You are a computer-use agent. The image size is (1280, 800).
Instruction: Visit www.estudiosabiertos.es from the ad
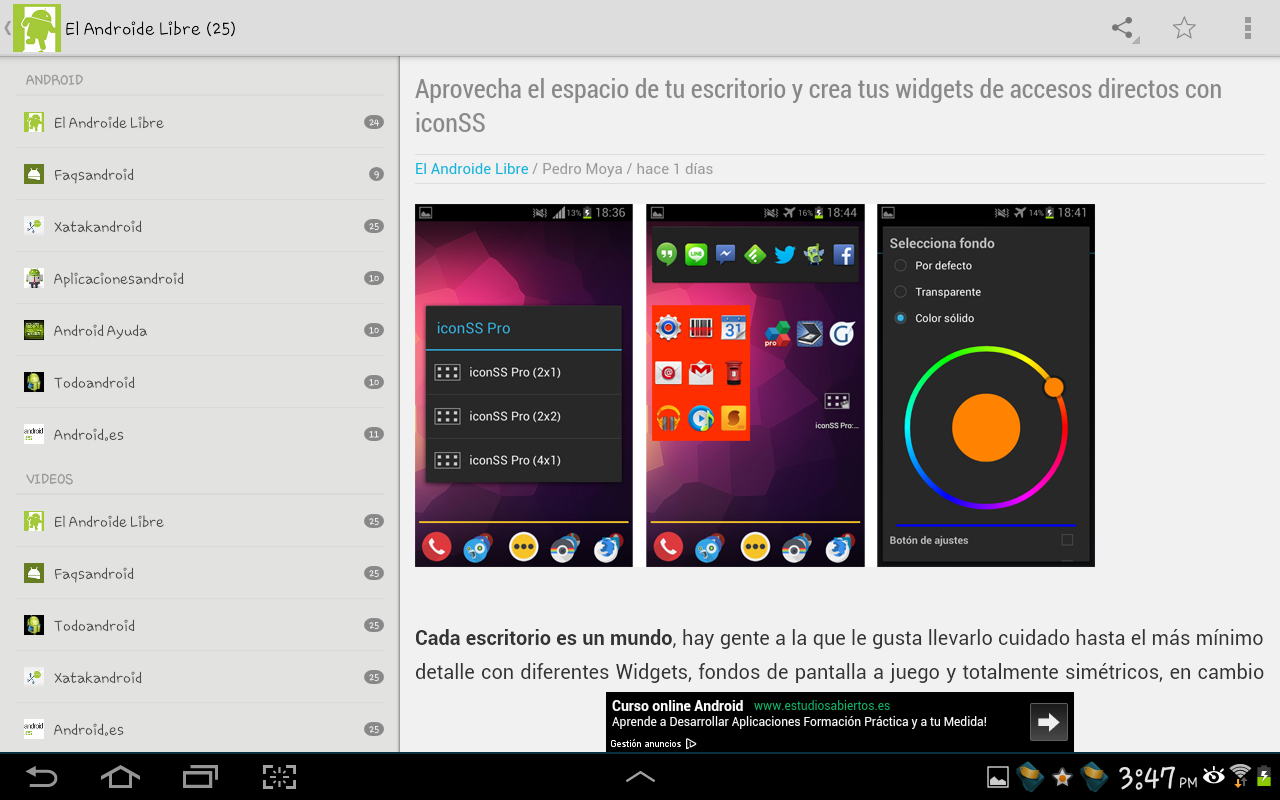click(822, 706)
